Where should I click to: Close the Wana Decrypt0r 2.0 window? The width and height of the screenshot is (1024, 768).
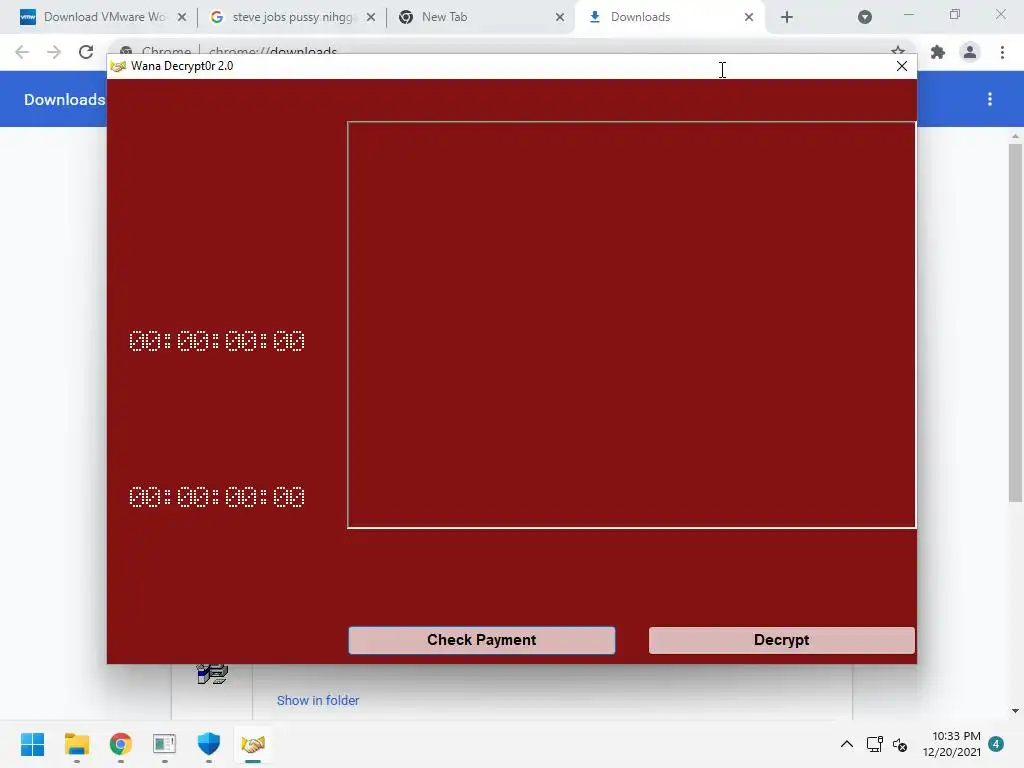(x=902, y=66)
